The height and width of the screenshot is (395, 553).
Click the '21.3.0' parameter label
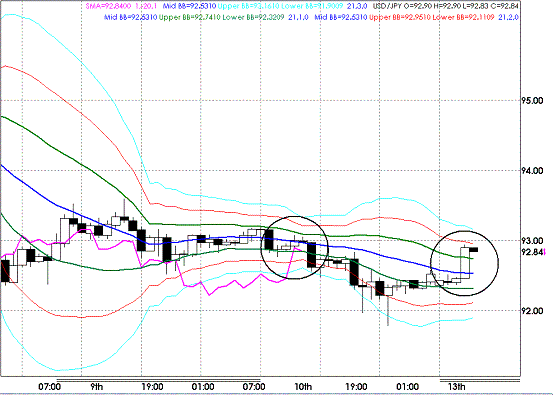(358, 6)
